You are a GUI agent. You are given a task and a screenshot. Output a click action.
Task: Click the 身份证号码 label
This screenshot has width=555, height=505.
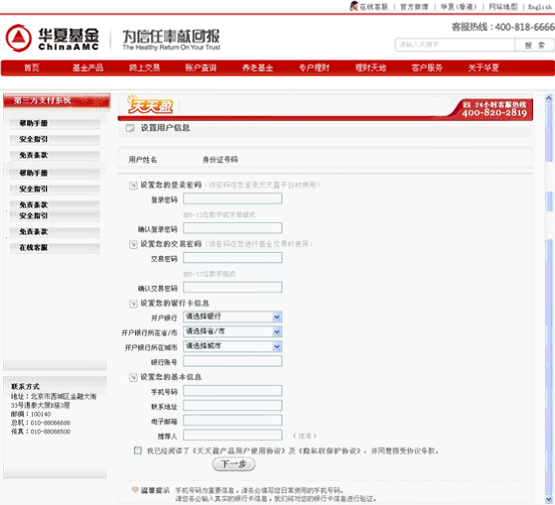click(x=220, y=160)
